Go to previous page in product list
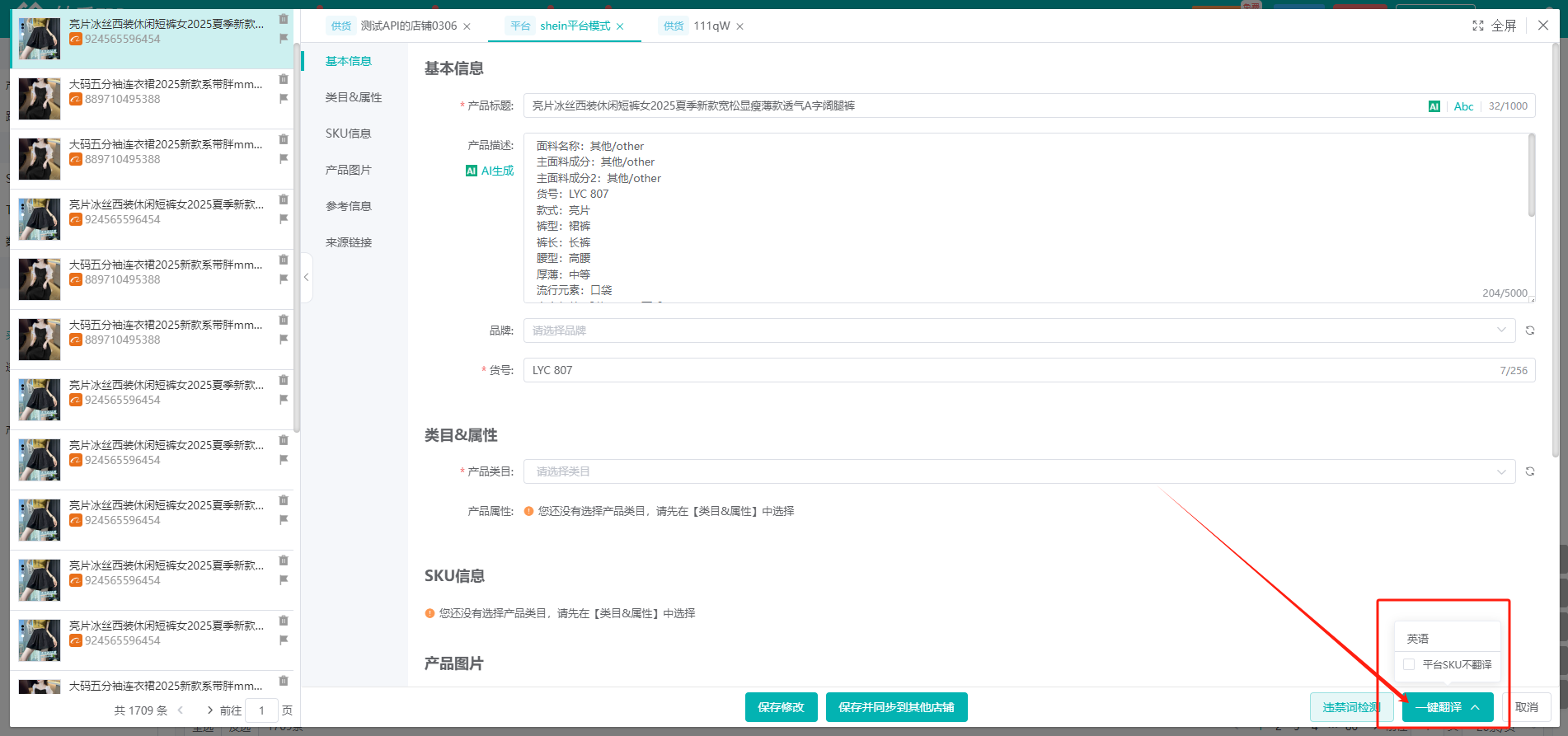 coord(181,710)
